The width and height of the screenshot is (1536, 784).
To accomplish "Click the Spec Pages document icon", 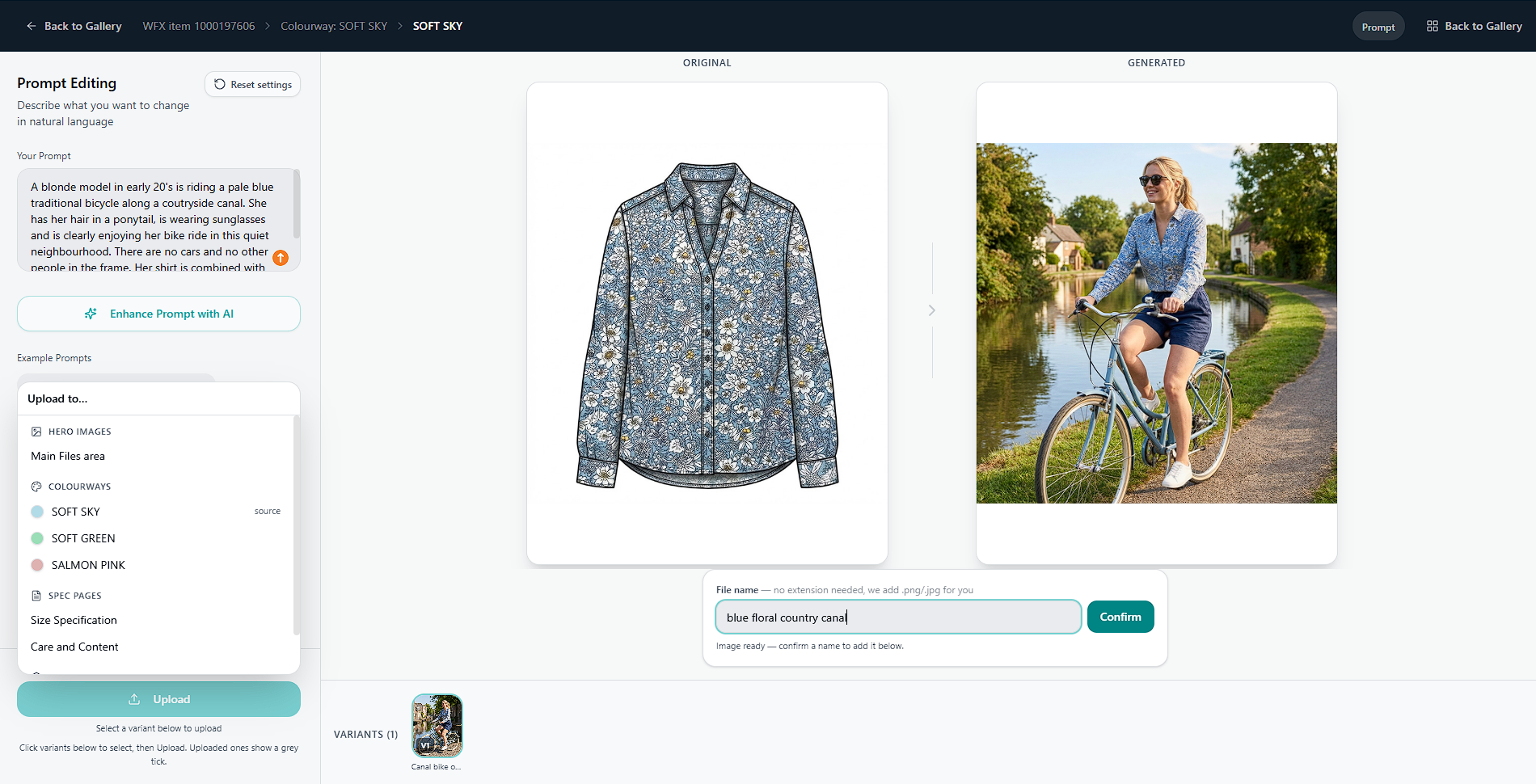I will (36, 596).
